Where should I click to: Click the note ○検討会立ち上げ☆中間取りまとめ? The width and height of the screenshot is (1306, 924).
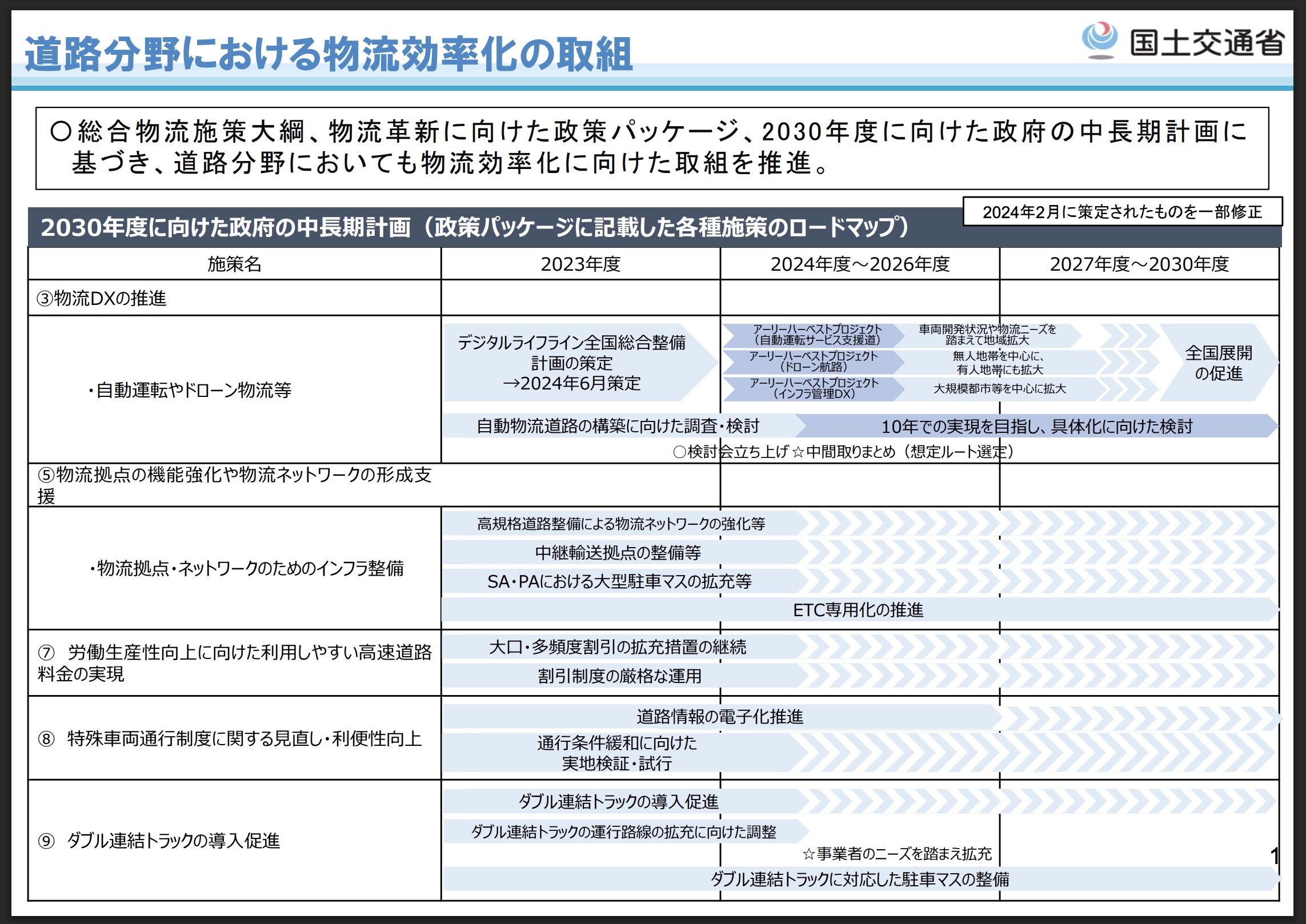(844, 452)
